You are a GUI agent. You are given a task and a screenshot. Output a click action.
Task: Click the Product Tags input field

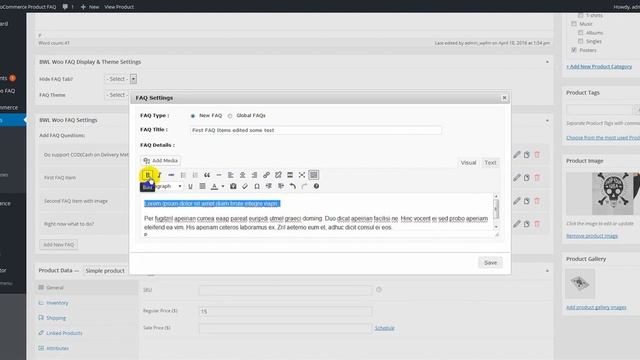599,109
